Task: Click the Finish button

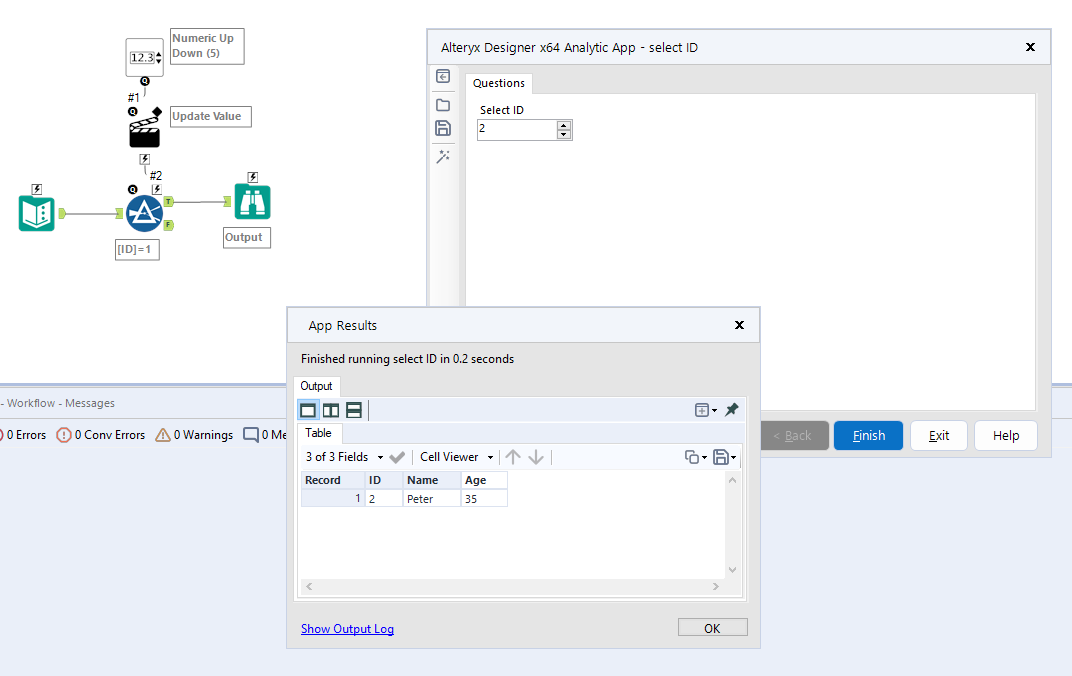Action: click(x=867, y=435)
